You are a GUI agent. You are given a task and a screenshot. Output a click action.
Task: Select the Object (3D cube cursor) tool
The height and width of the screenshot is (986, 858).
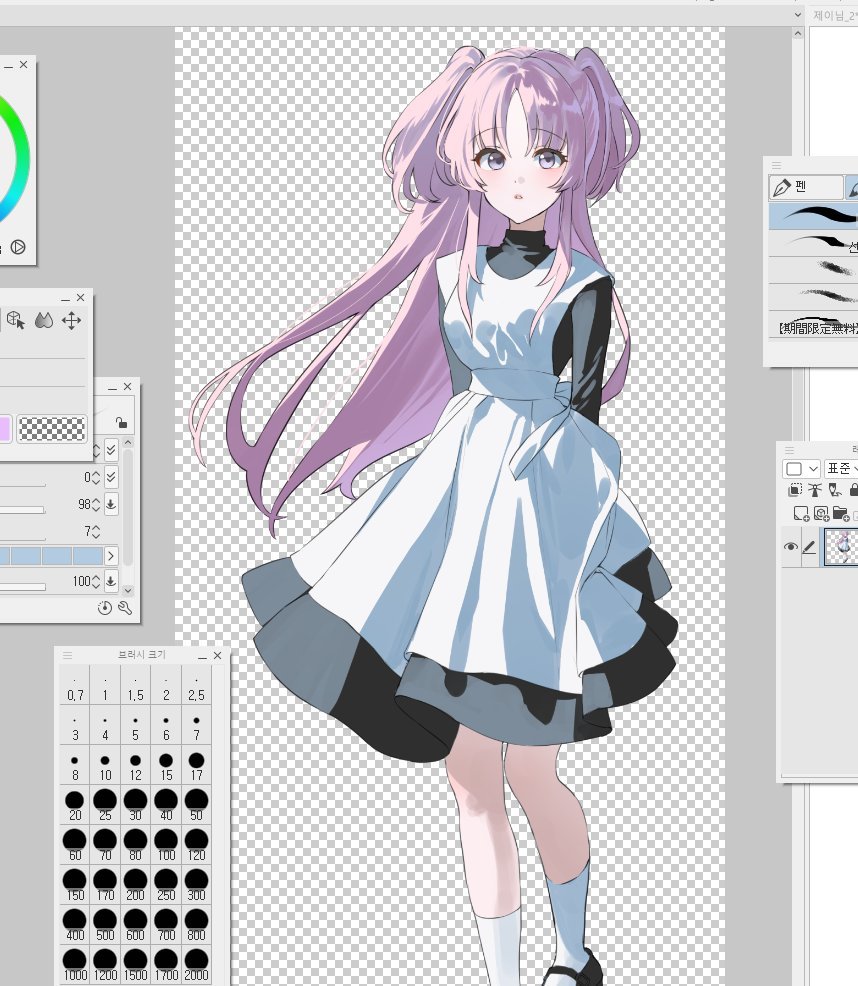click(16, 321)
